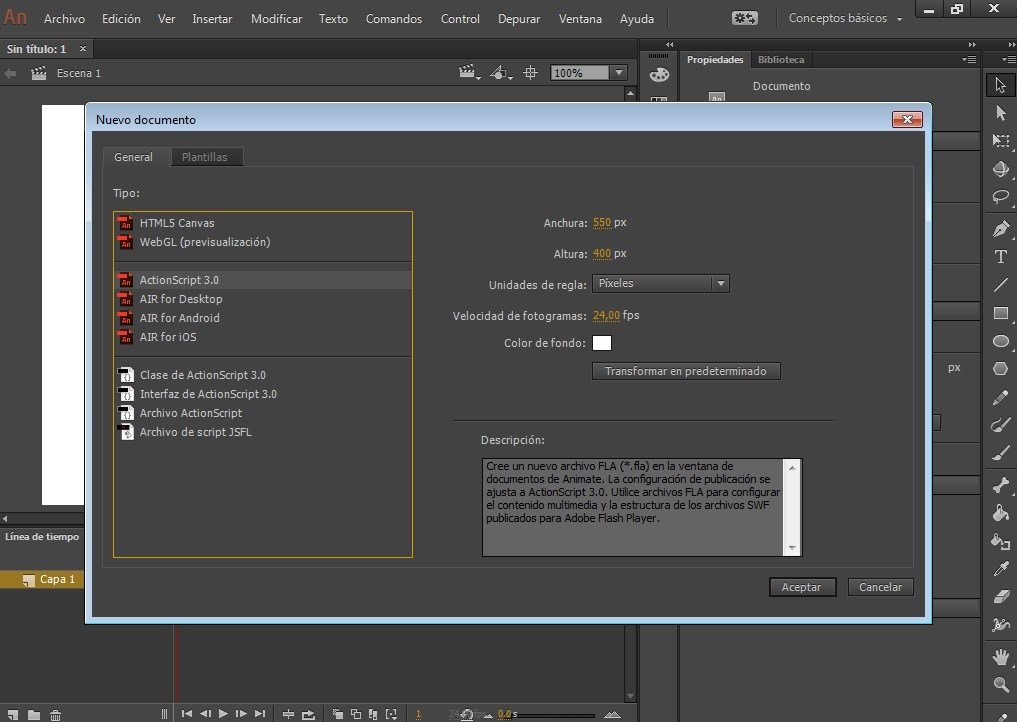Click the Delete layer trash icon
The width and height of the screenshot is (1017, 722).
click(55, 714)
